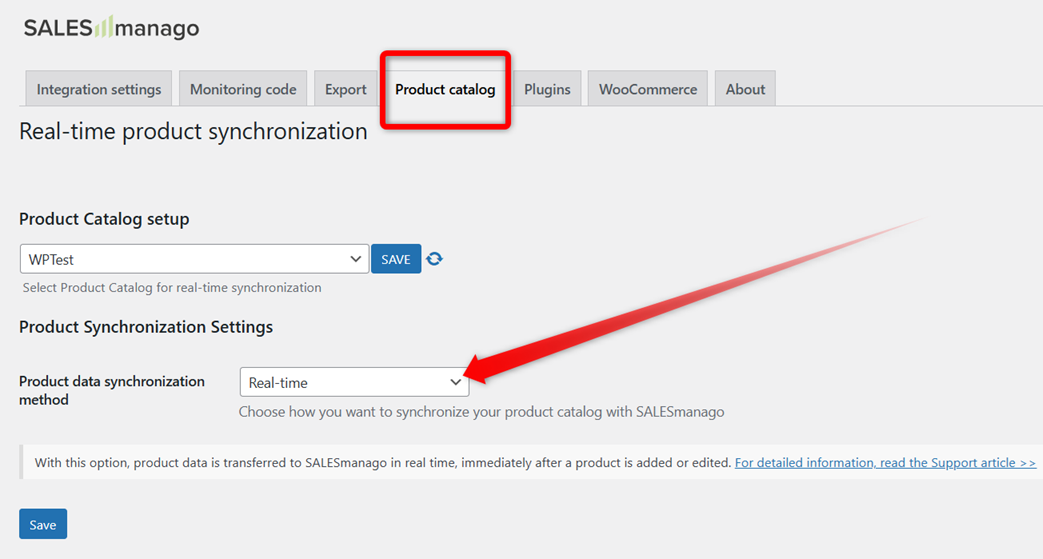Click the Product Synchronization Settings heading

coord(146,327)
